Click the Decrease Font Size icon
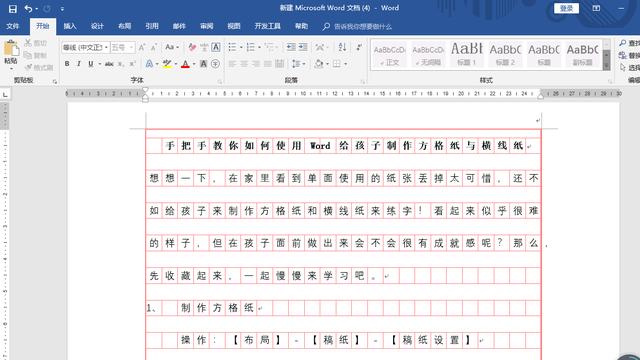Screen dimensions: 640x360 (154, 47)
